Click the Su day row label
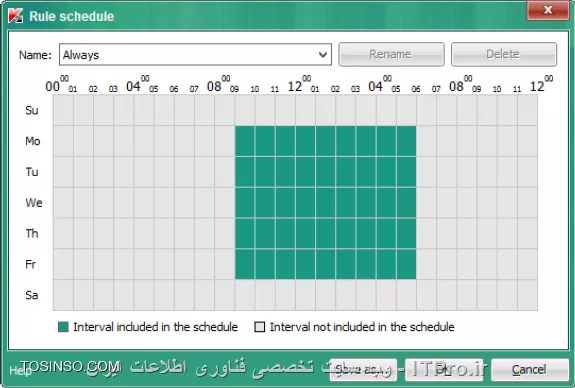 pos(32,110)
